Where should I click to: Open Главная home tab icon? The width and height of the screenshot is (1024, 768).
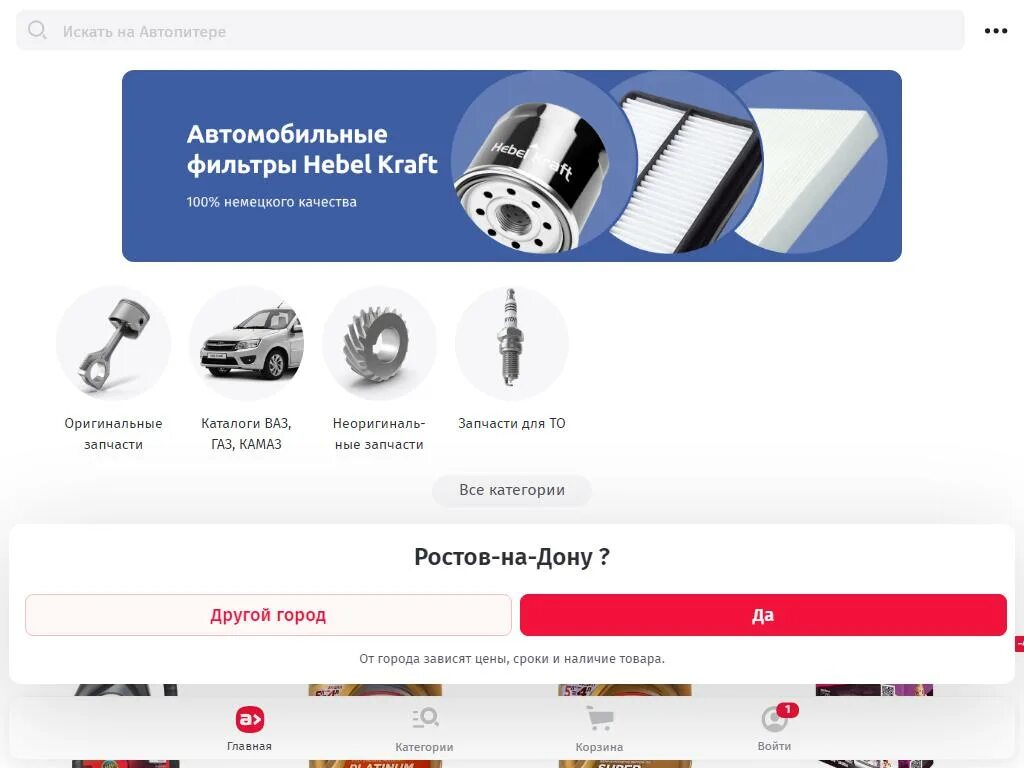pos(249,719)
